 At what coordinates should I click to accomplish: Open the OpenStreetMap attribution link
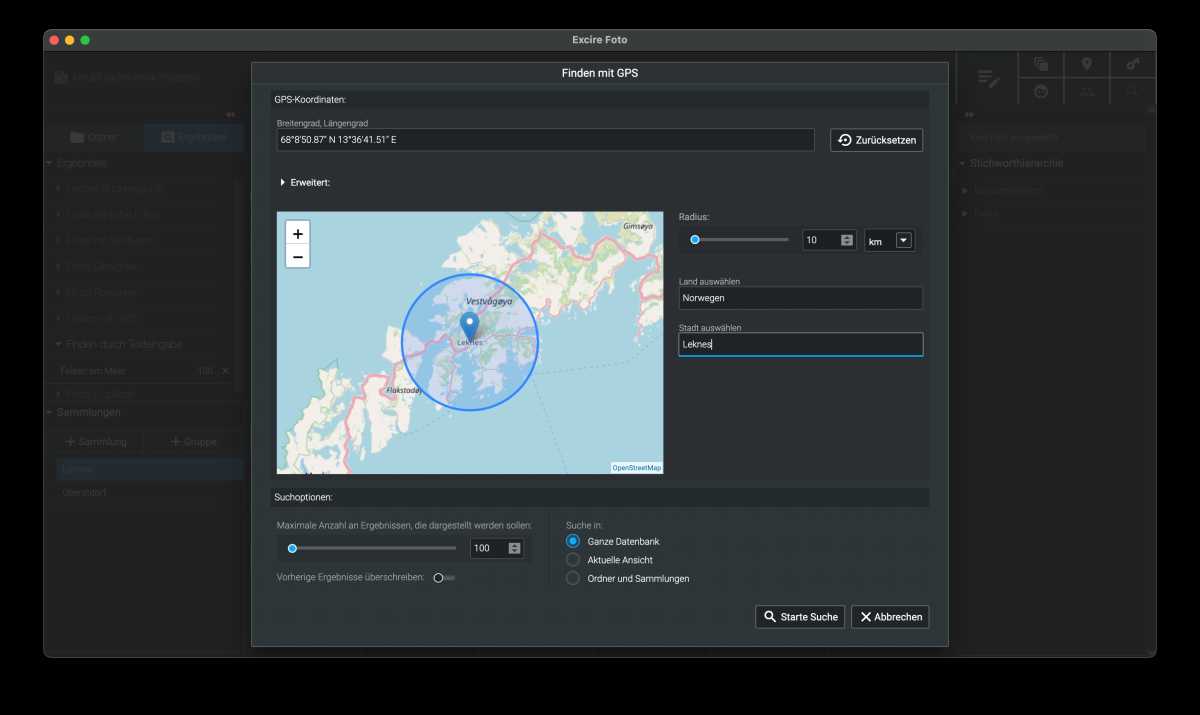click(x=636, y=468)
